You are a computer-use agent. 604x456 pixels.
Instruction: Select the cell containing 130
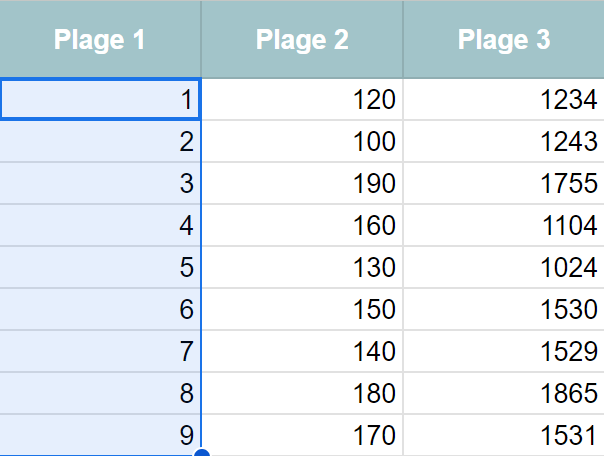pyautogui.click(x=302, y=267)
